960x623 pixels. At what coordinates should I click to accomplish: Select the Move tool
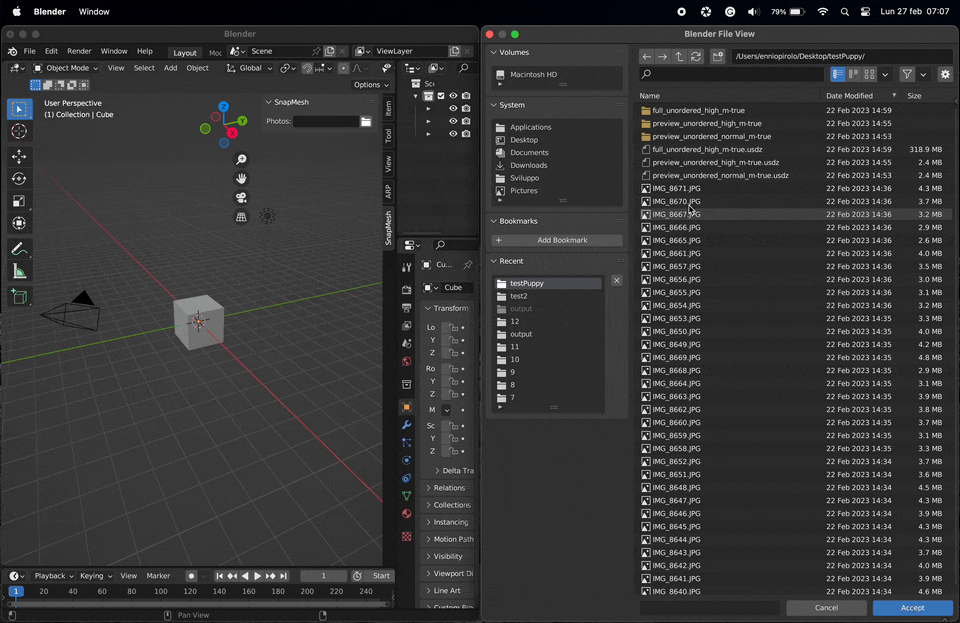click(19, 157)
